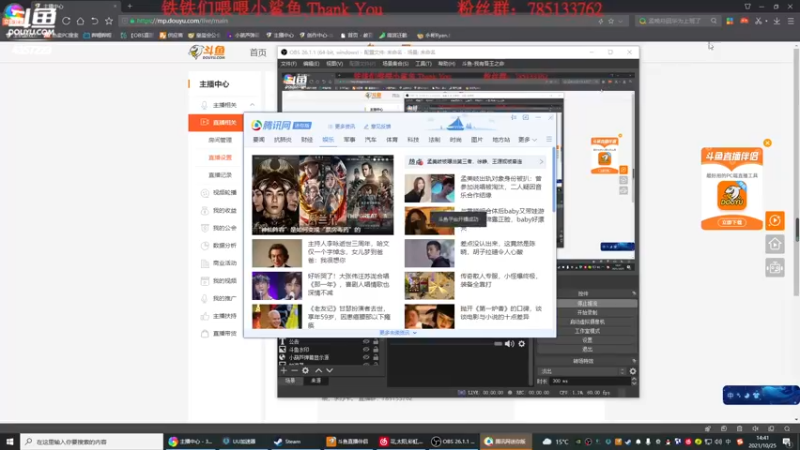Viewport: 800px width, 450px height.
Task: Move source down arrow in OBS
Action: 330,370
